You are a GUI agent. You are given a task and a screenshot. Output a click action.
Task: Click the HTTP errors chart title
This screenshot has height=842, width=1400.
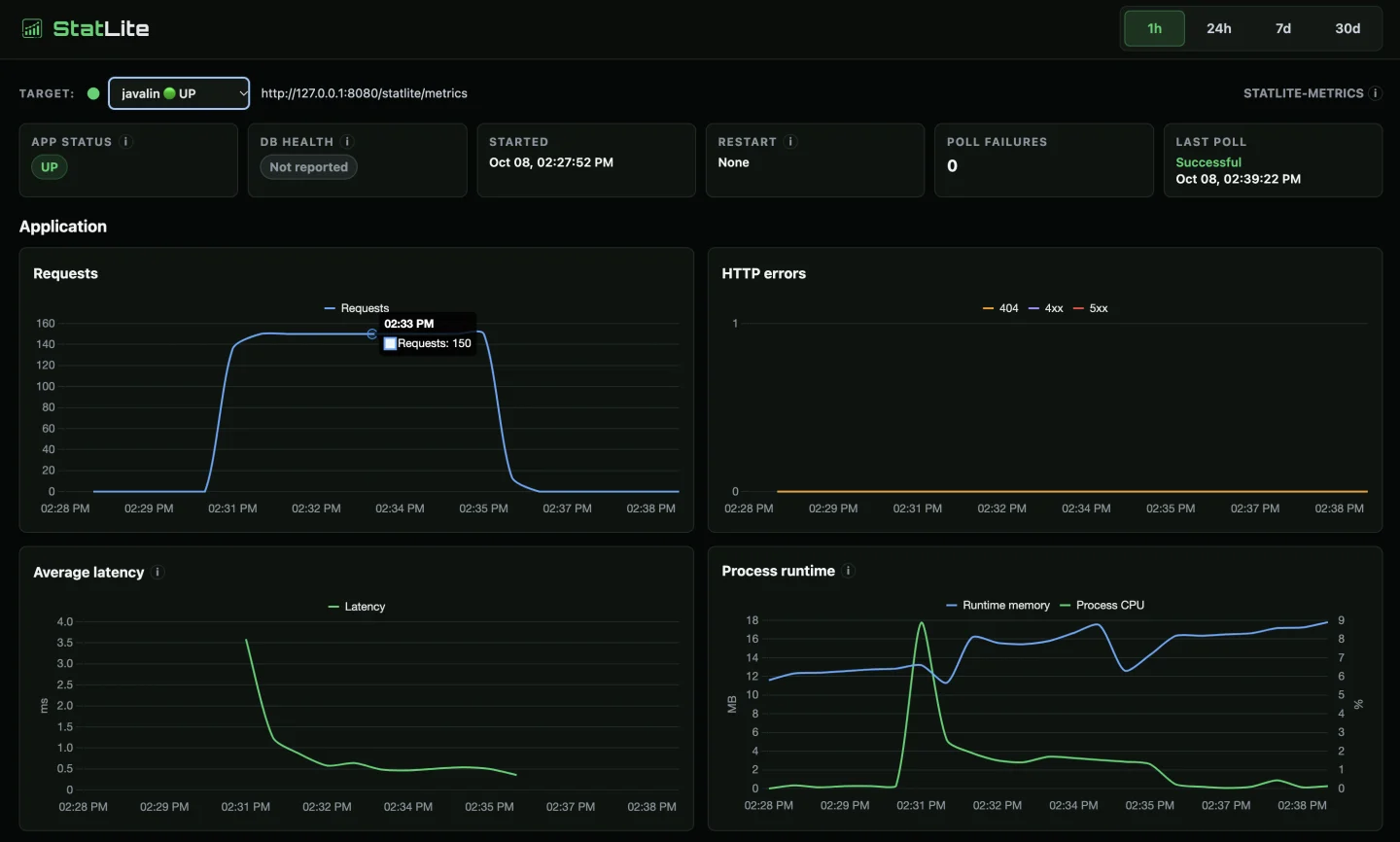[x=763, y=273]
